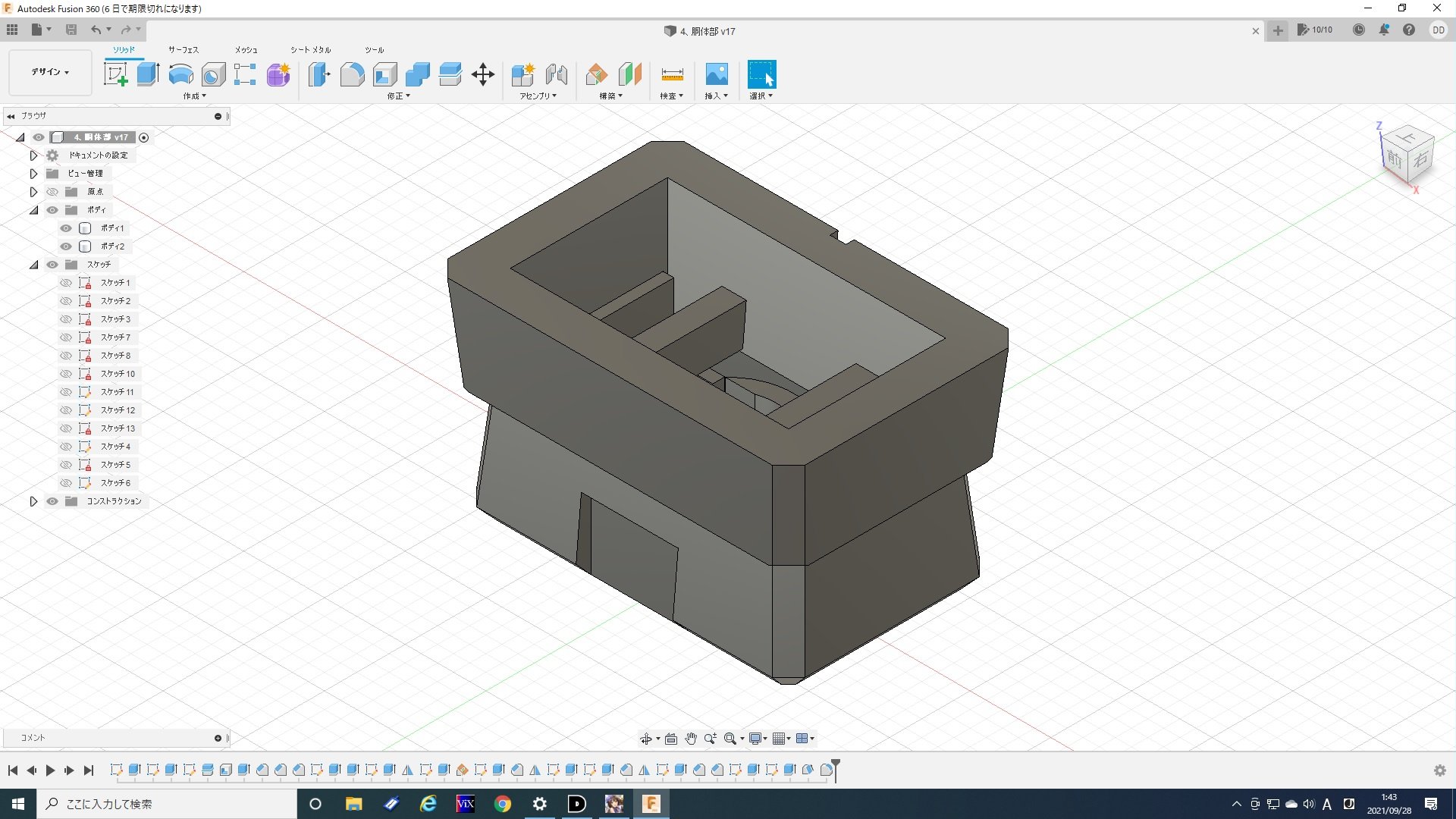
Task: Click the Measure tool under 検査
Action: coord(672,74)
